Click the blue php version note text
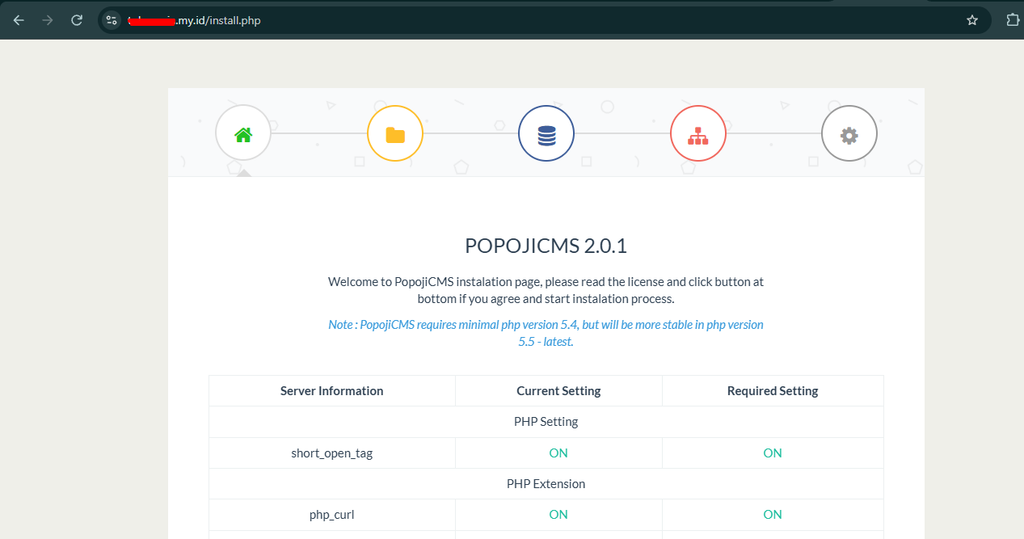This screenshot has width=1024, height=539. (x=546, y=333)
